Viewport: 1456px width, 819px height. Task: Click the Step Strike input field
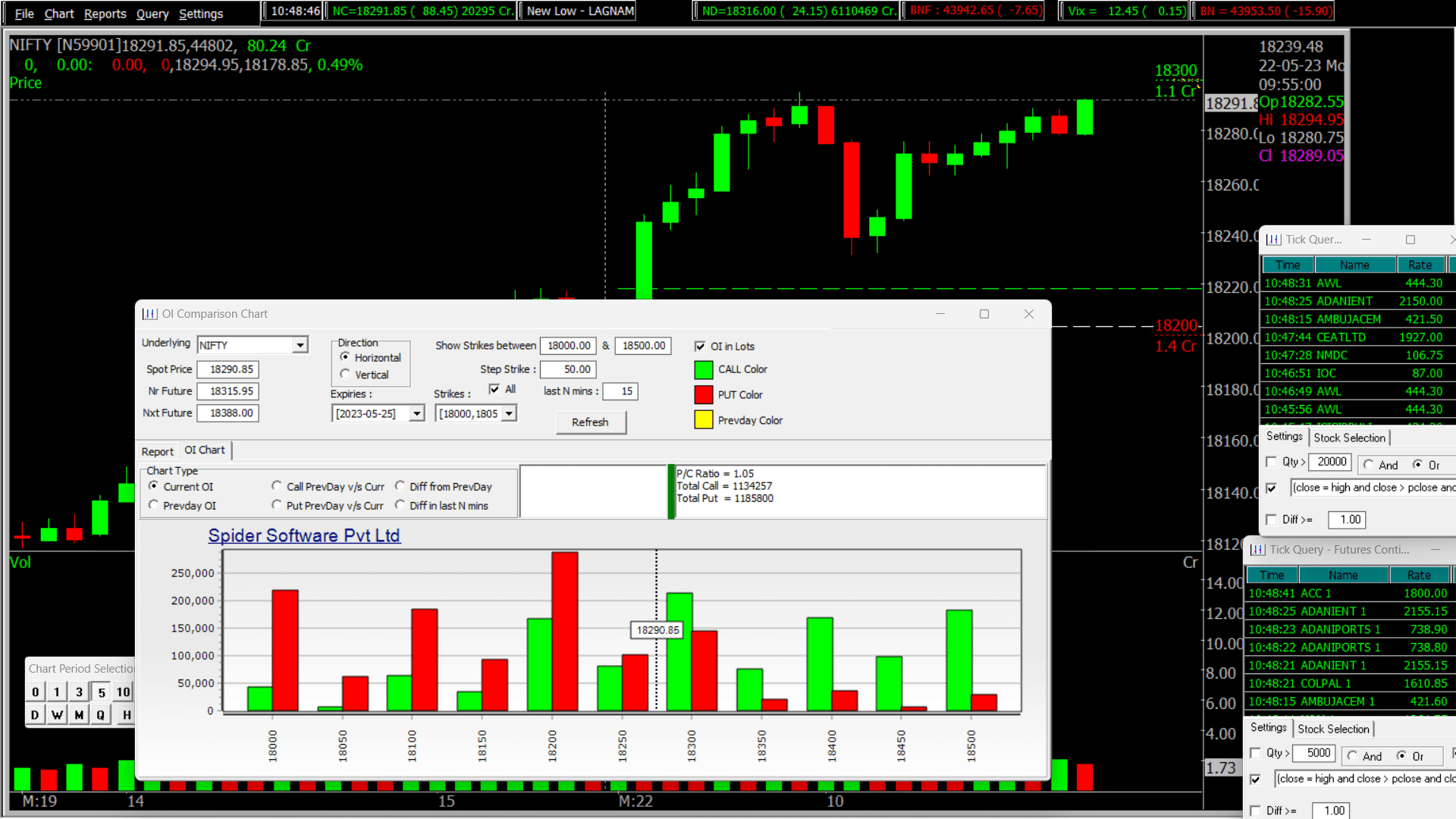[568, 369]
